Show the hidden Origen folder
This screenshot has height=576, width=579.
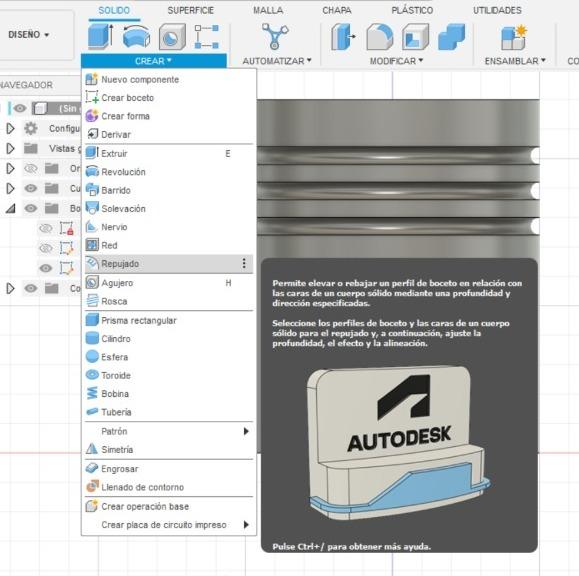click(31, 168)
